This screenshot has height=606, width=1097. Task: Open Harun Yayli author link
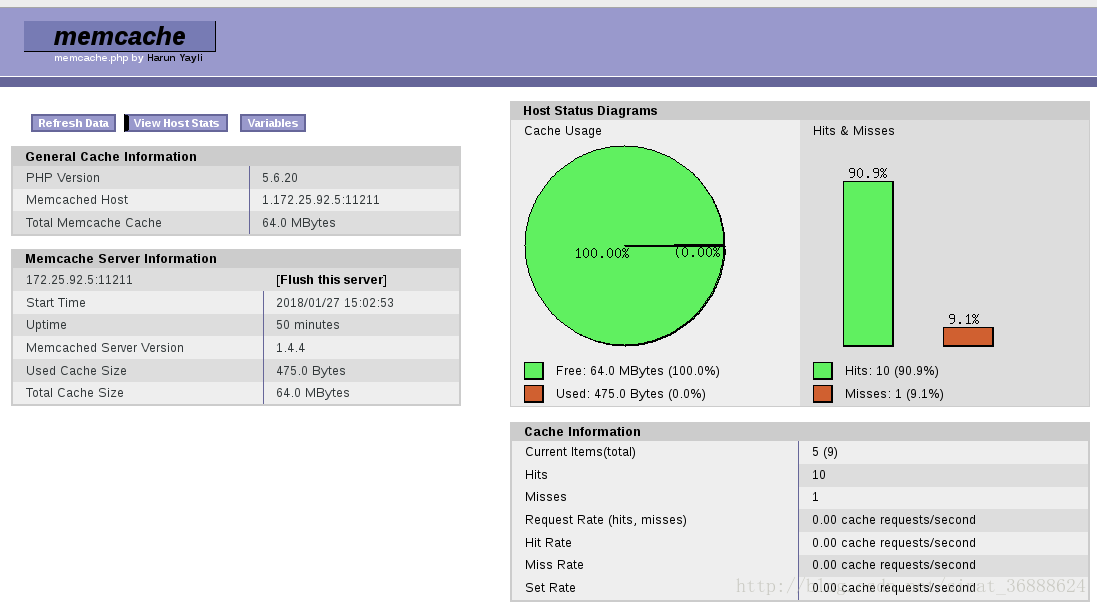(x=175, y=58)
